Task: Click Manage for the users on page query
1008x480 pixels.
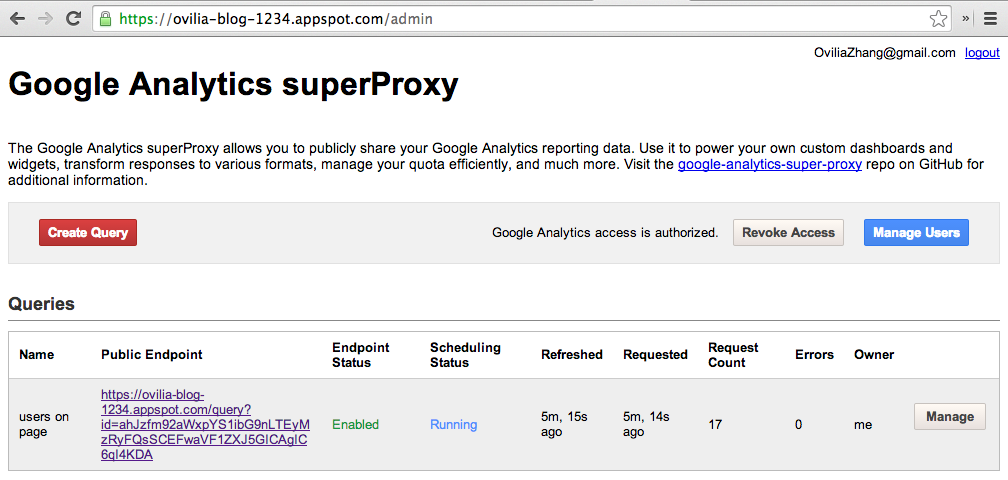Action: [x=949, y=417]
